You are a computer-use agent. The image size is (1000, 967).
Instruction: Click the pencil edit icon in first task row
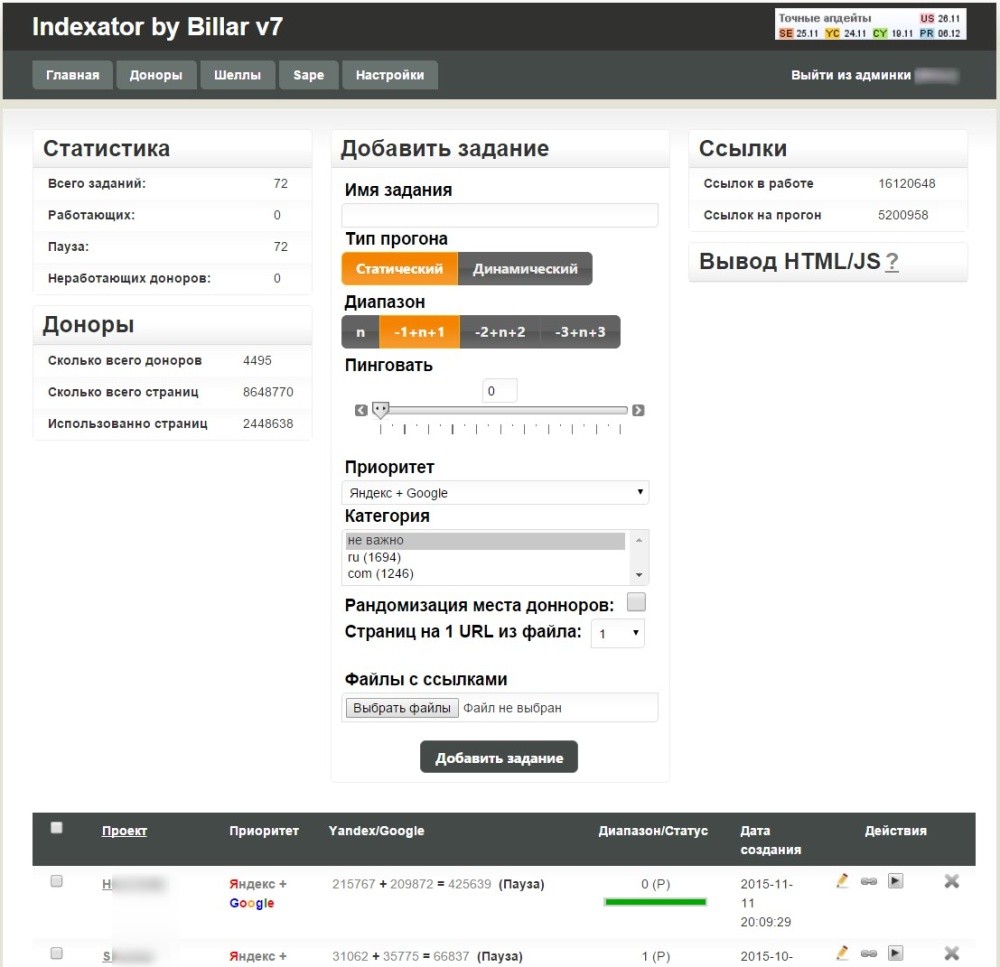pyautogui.click(x=842, y=881)
